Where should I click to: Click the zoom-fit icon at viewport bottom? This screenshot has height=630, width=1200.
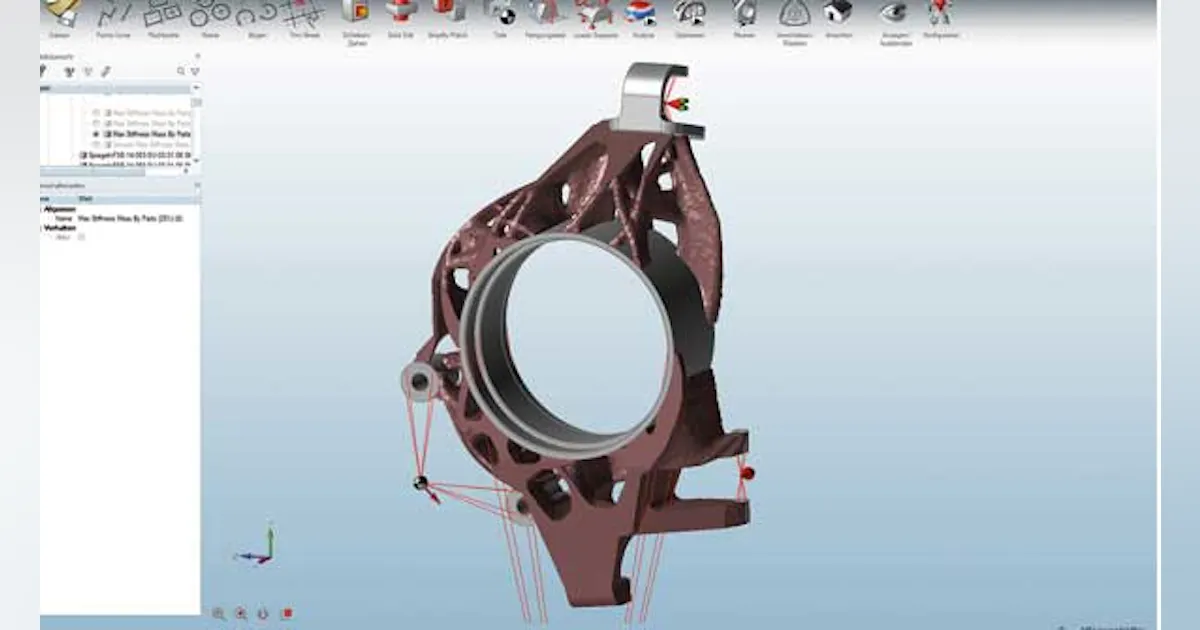point(219,614)
